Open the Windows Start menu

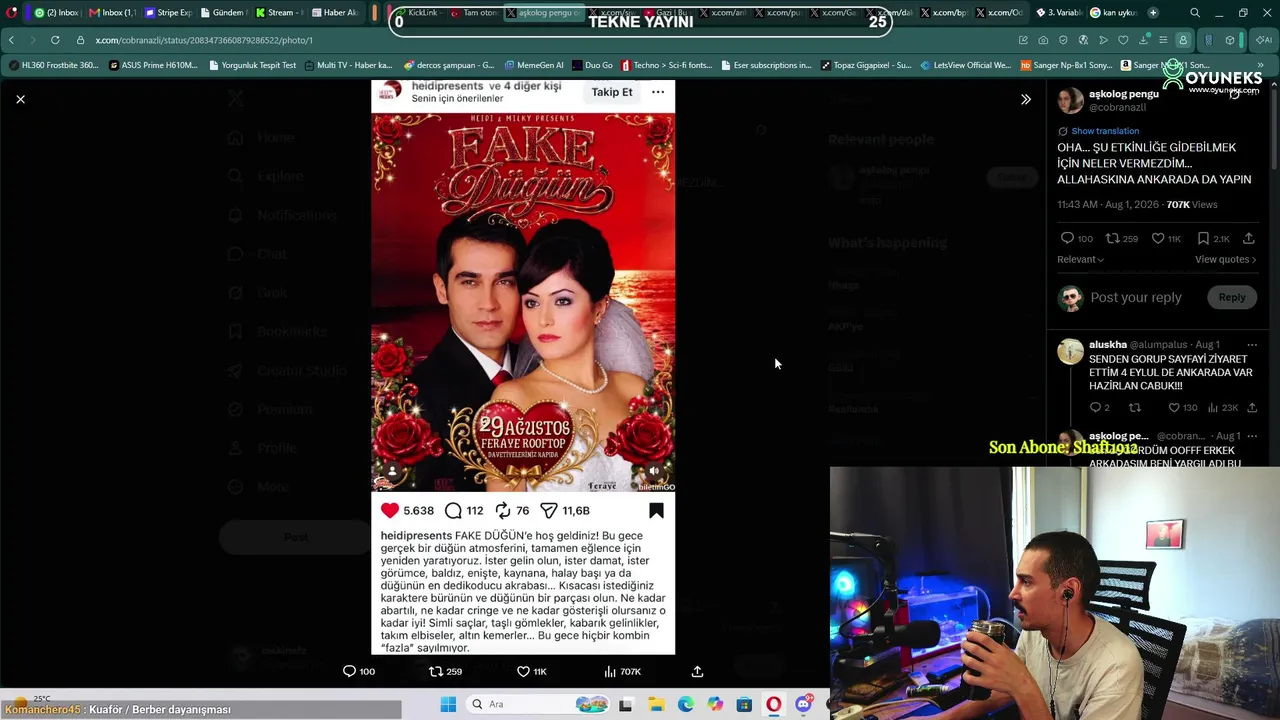tap(448, 705)
